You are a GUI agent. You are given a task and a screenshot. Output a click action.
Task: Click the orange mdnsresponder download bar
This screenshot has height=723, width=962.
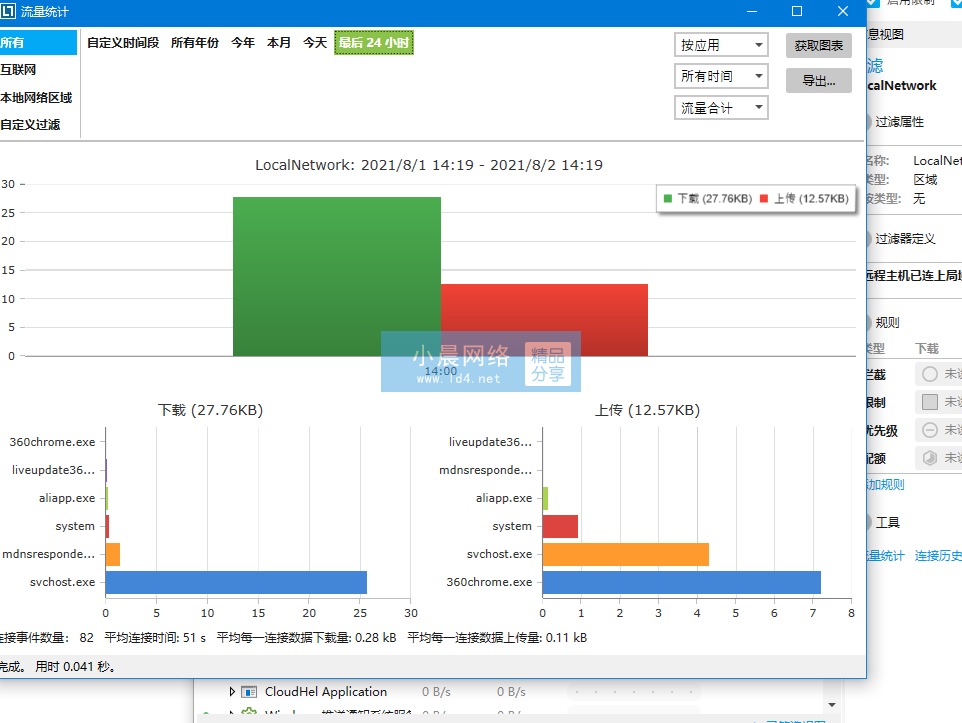(x=113, y=554)
